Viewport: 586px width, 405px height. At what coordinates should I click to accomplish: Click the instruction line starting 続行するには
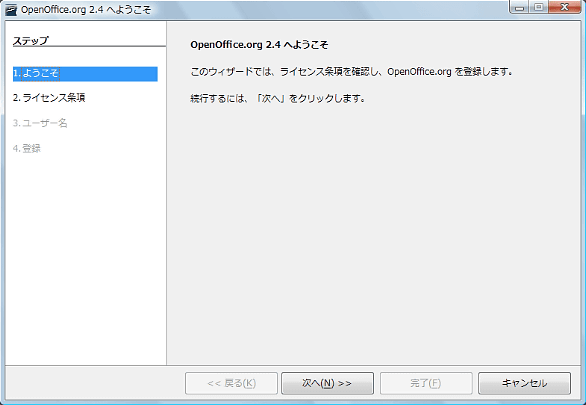pyautogui.click(x=278, y=99)
